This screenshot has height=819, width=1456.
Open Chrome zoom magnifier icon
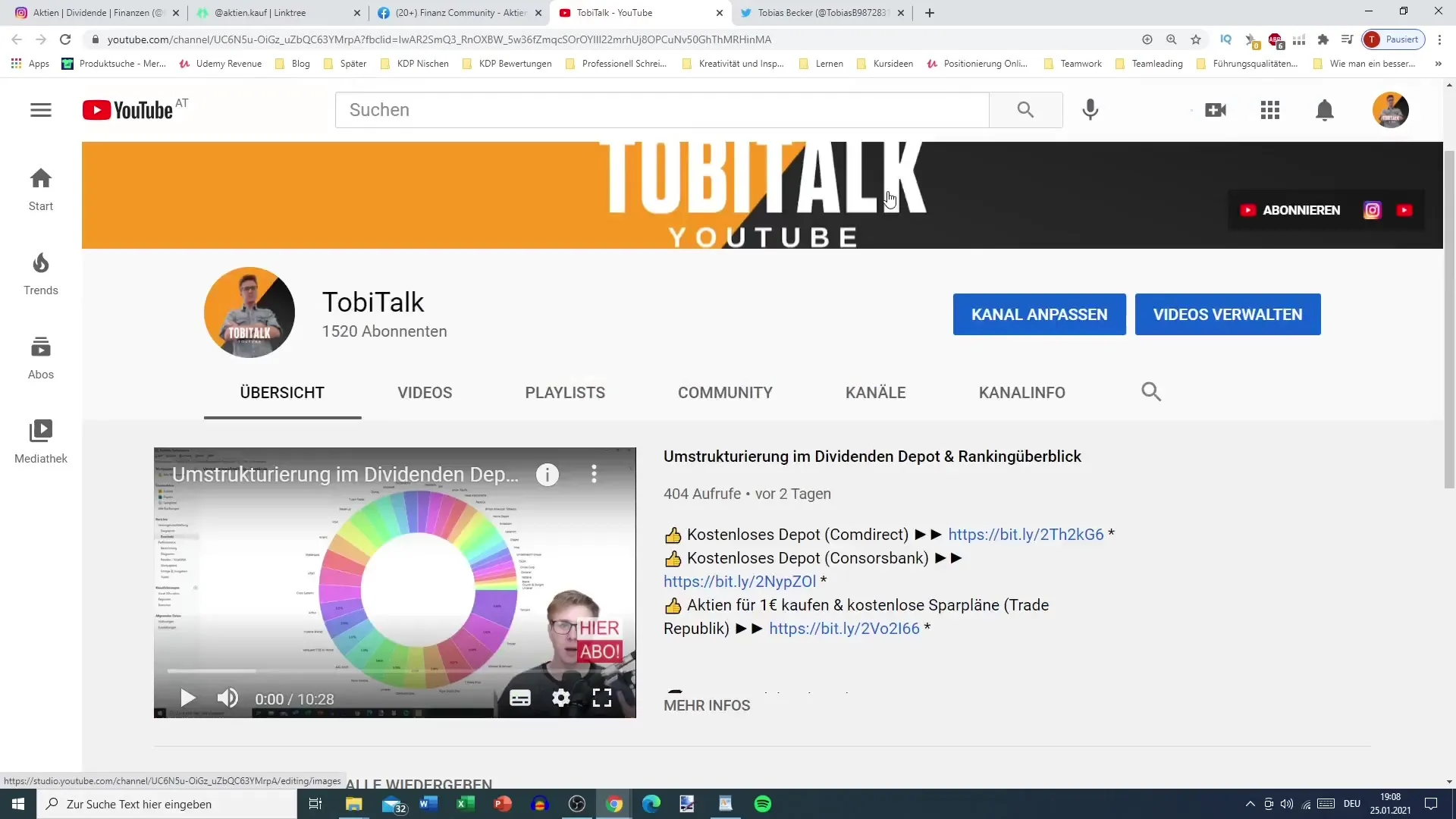click(1172, 39)
